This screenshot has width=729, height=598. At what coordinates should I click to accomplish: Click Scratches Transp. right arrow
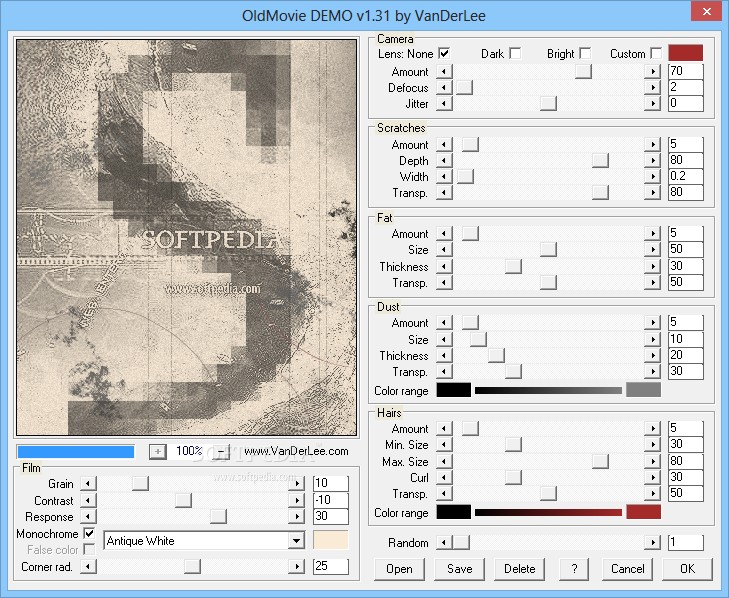coord(653,193)
